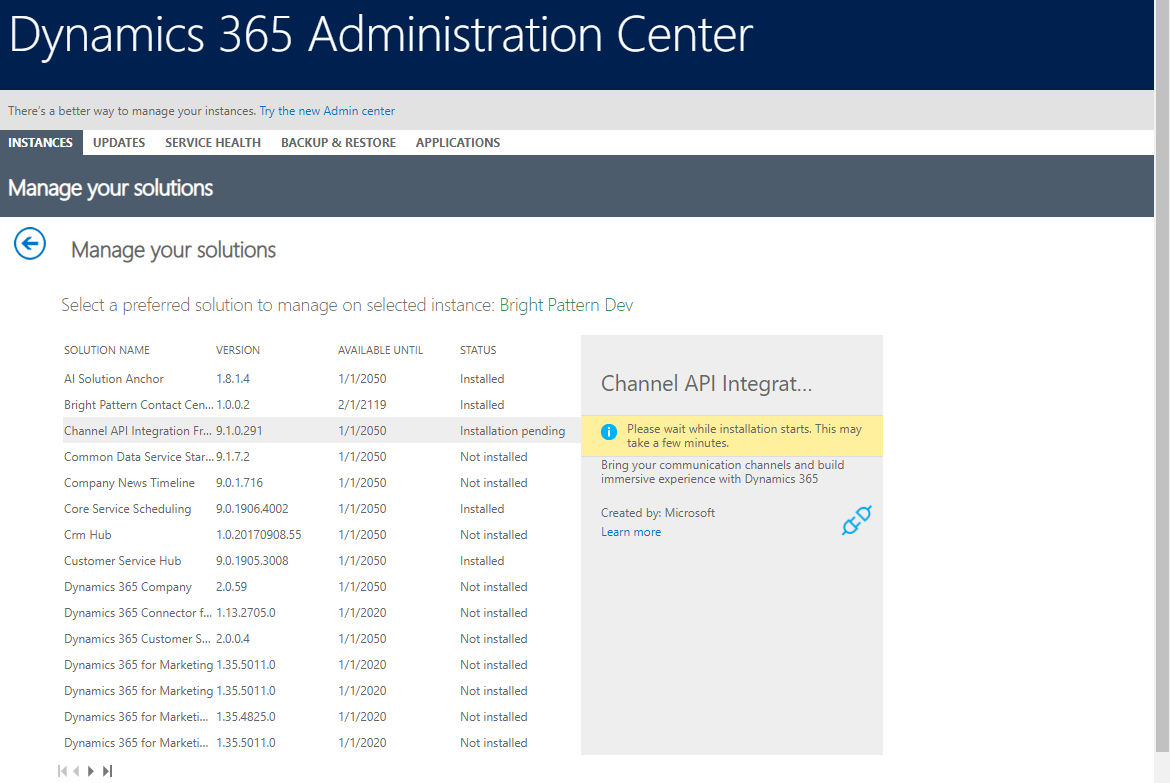Click version 1.0.20170908.55 cell
This screenshot has height=783, width=1170.
pyautogui.click(x=259, y=535)
